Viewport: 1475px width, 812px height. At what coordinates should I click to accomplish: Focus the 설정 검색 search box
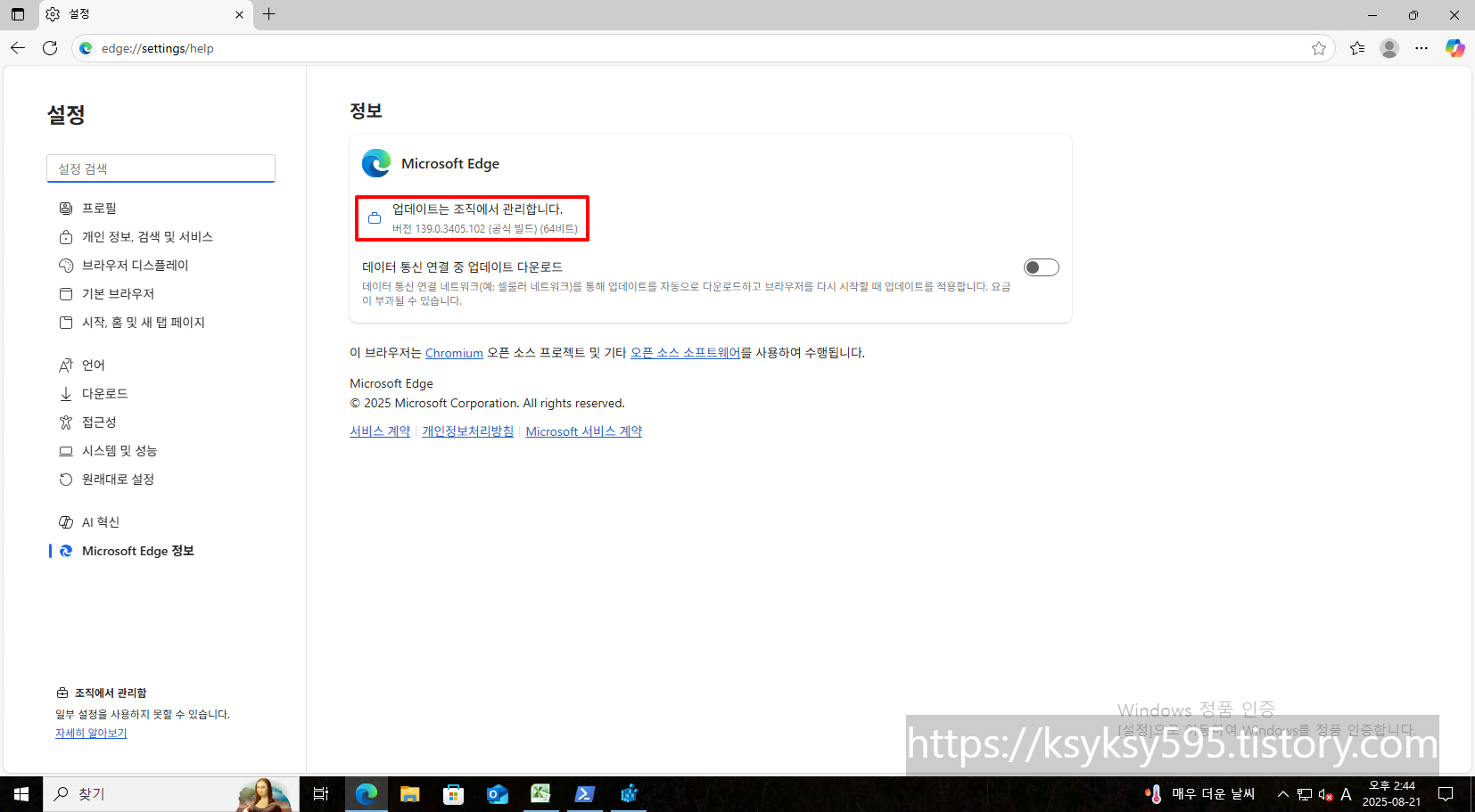coord(161,168)
